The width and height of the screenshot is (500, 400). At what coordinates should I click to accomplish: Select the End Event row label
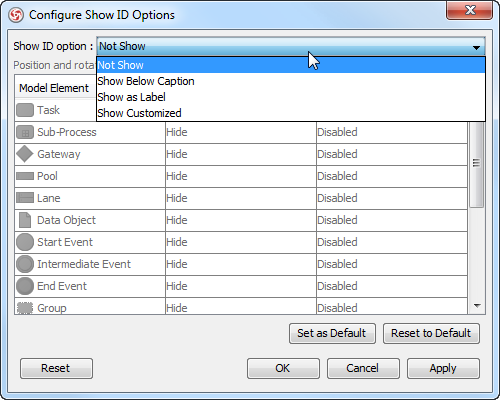pos(62,286)
